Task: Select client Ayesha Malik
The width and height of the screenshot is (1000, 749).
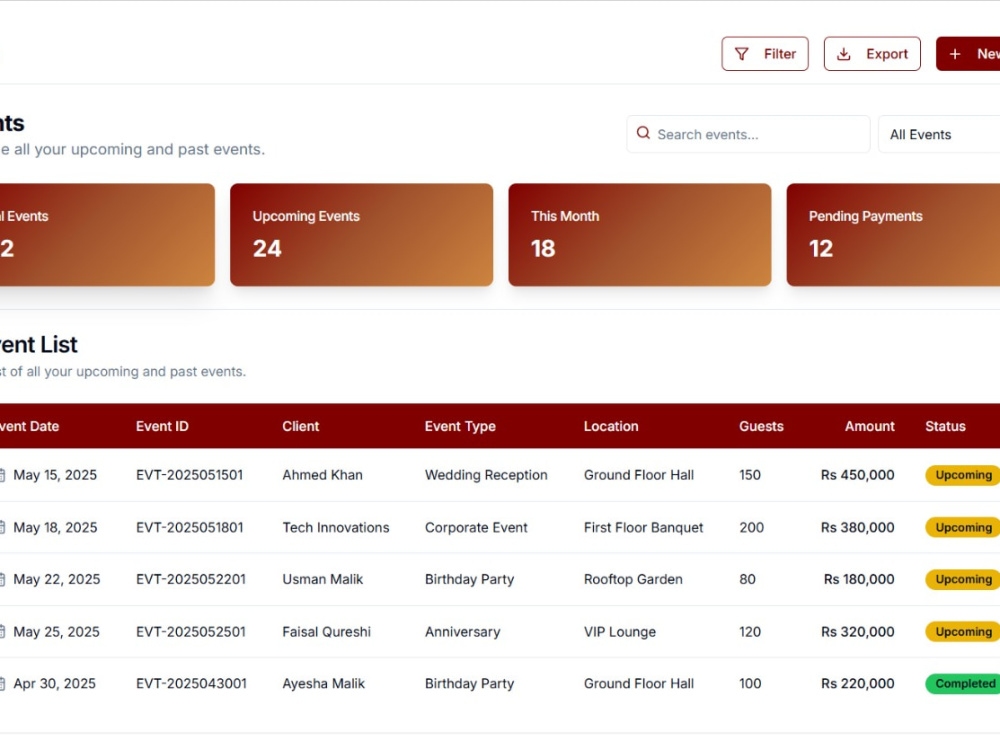Action: coord(323,684)
